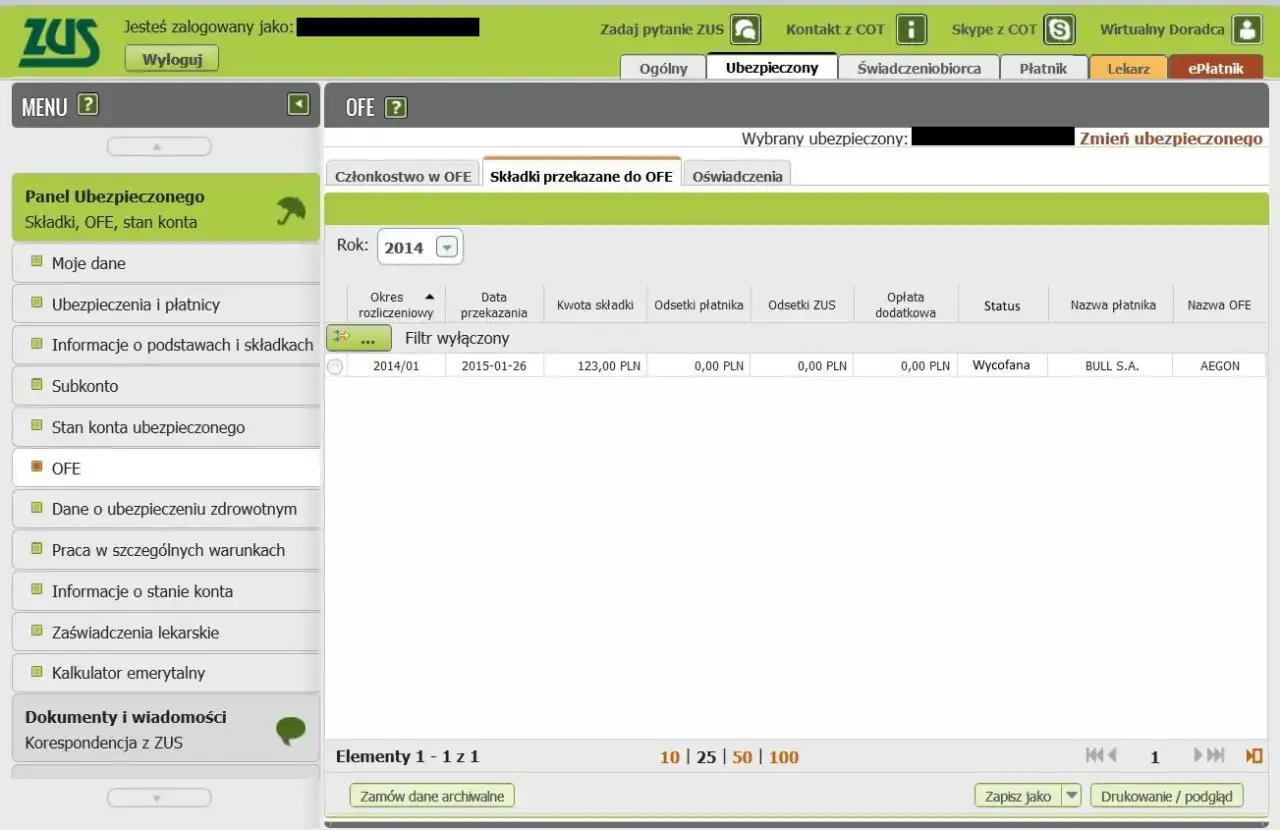Switch to the Płatnik top tab
Screen dimensions: 1280x830
(1043, 68)
